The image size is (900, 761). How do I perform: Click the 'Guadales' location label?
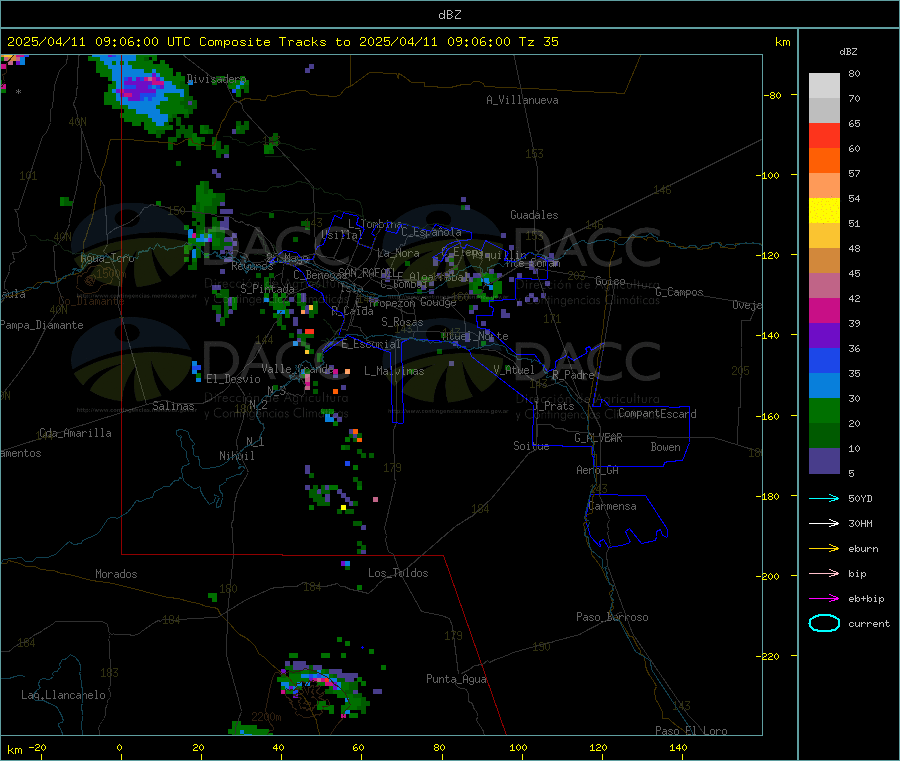(534, 215)
